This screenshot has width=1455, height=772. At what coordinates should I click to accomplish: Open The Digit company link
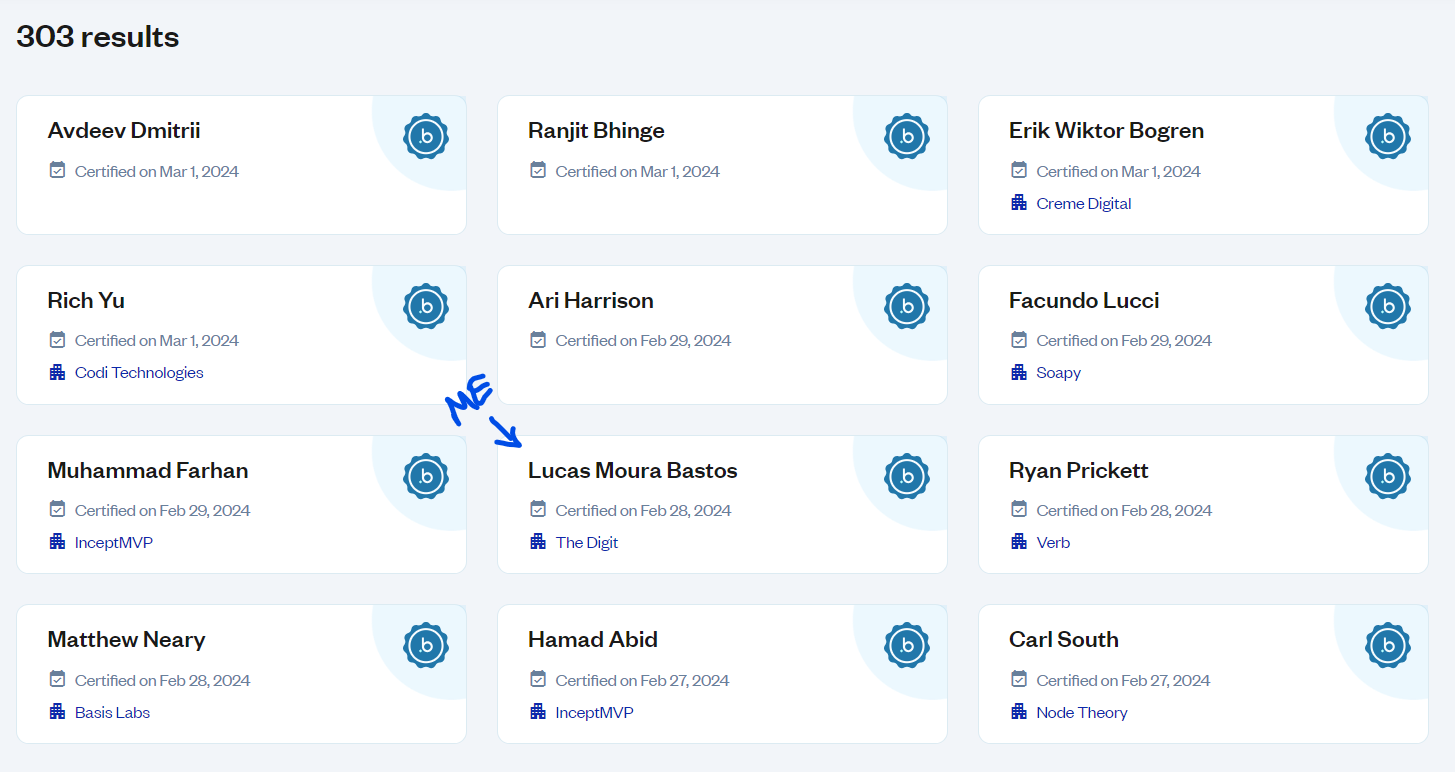click(x=587, y=542)
